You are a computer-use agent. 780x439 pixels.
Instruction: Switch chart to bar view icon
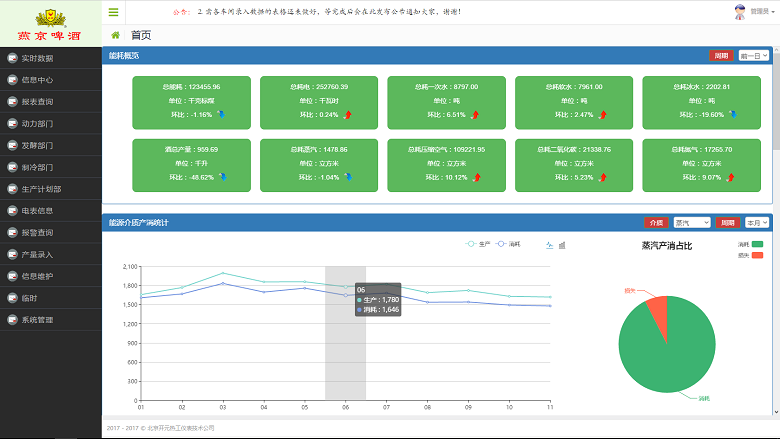click(562, 245)
